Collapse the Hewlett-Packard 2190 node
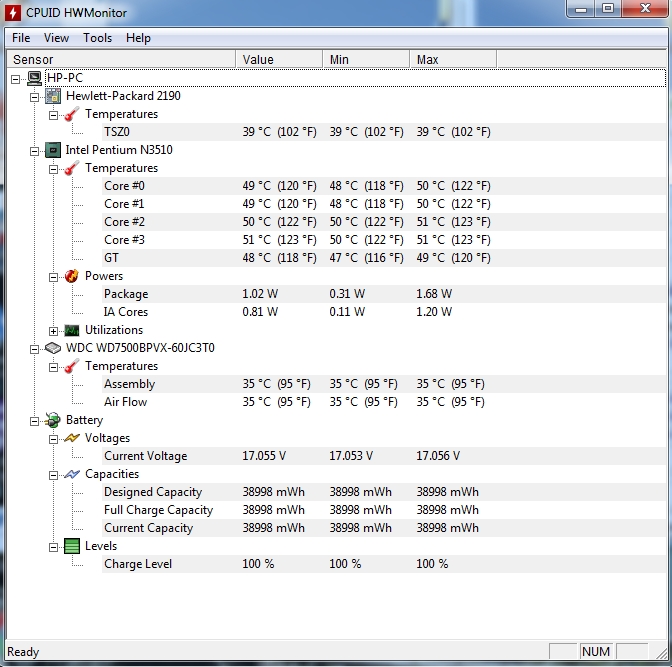Screen dimensions: 672x667 tap(34, 97)
